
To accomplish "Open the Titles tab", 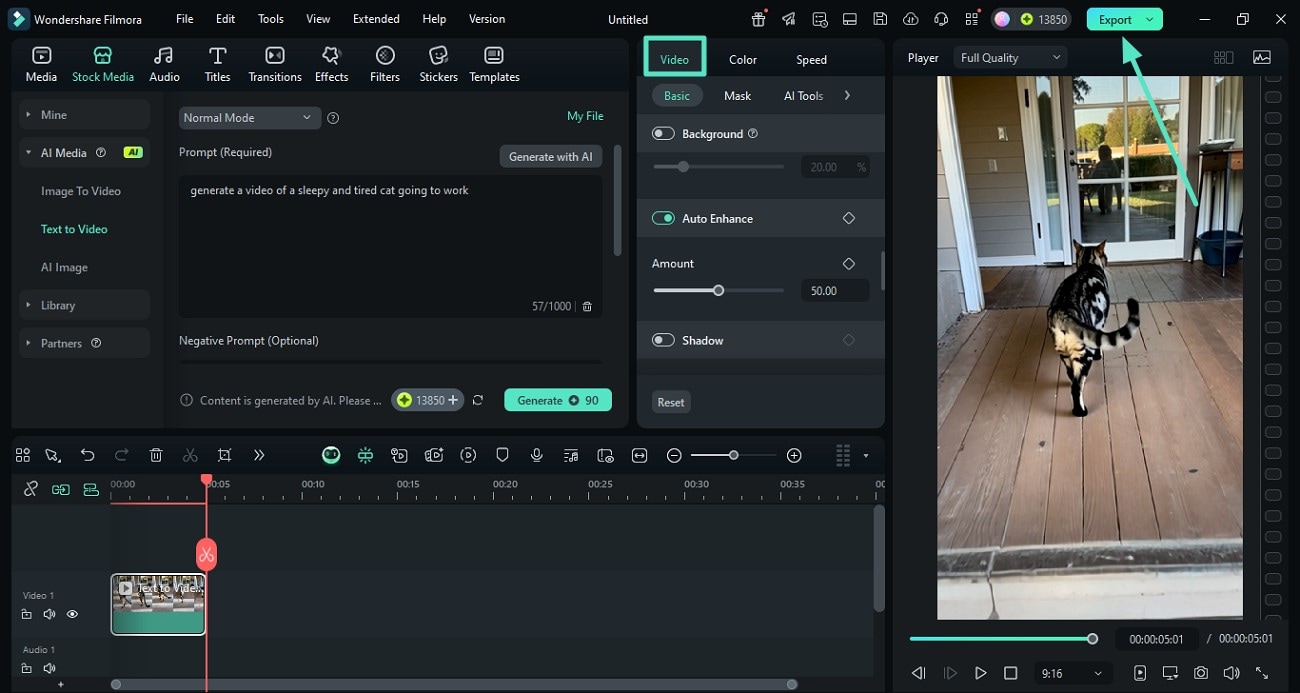I will pyautogui.click(x=217, y=64).
